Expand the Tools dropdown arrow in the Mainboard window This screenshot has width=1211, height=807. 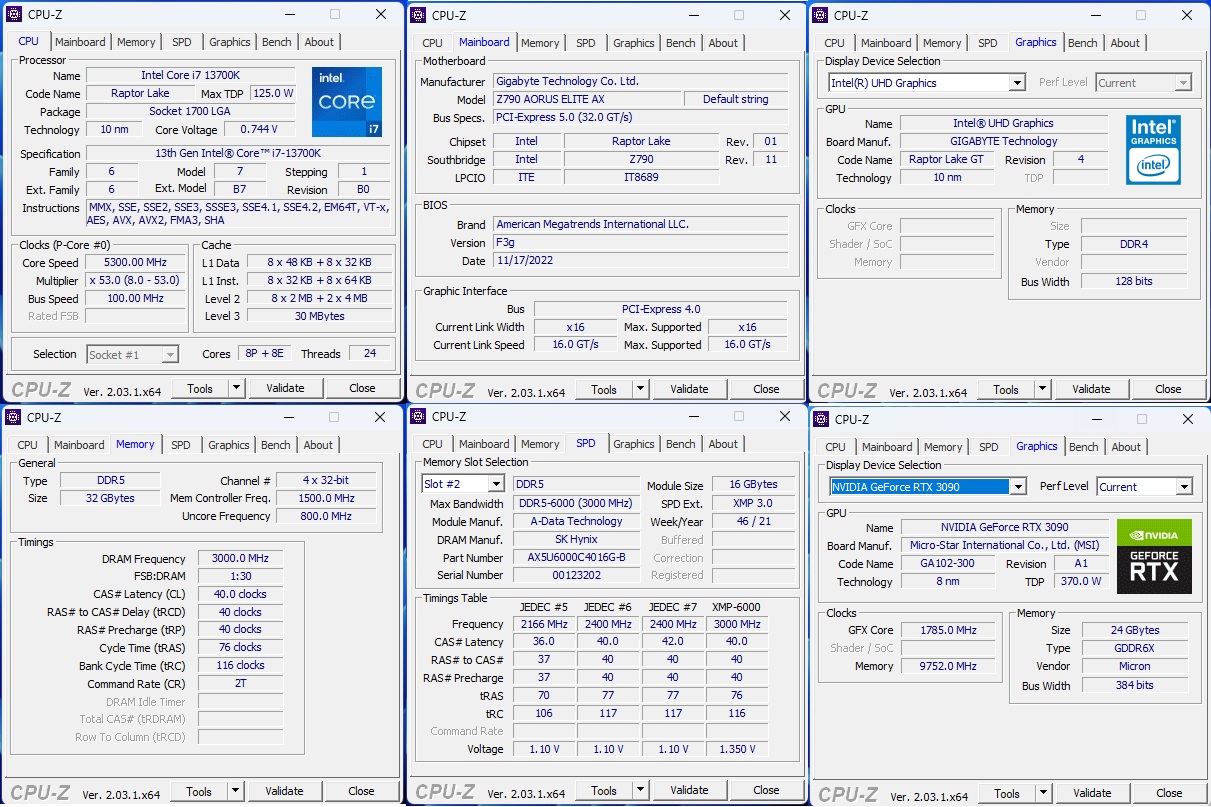click(x=641, y=389)
